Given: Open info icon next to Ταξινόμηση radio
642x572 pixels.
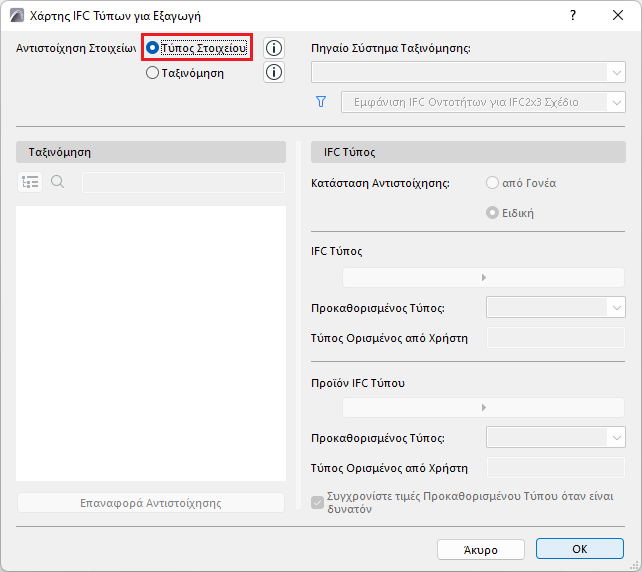Looking at the screenshot, I should pyautogui.click(x=274, y=72).
